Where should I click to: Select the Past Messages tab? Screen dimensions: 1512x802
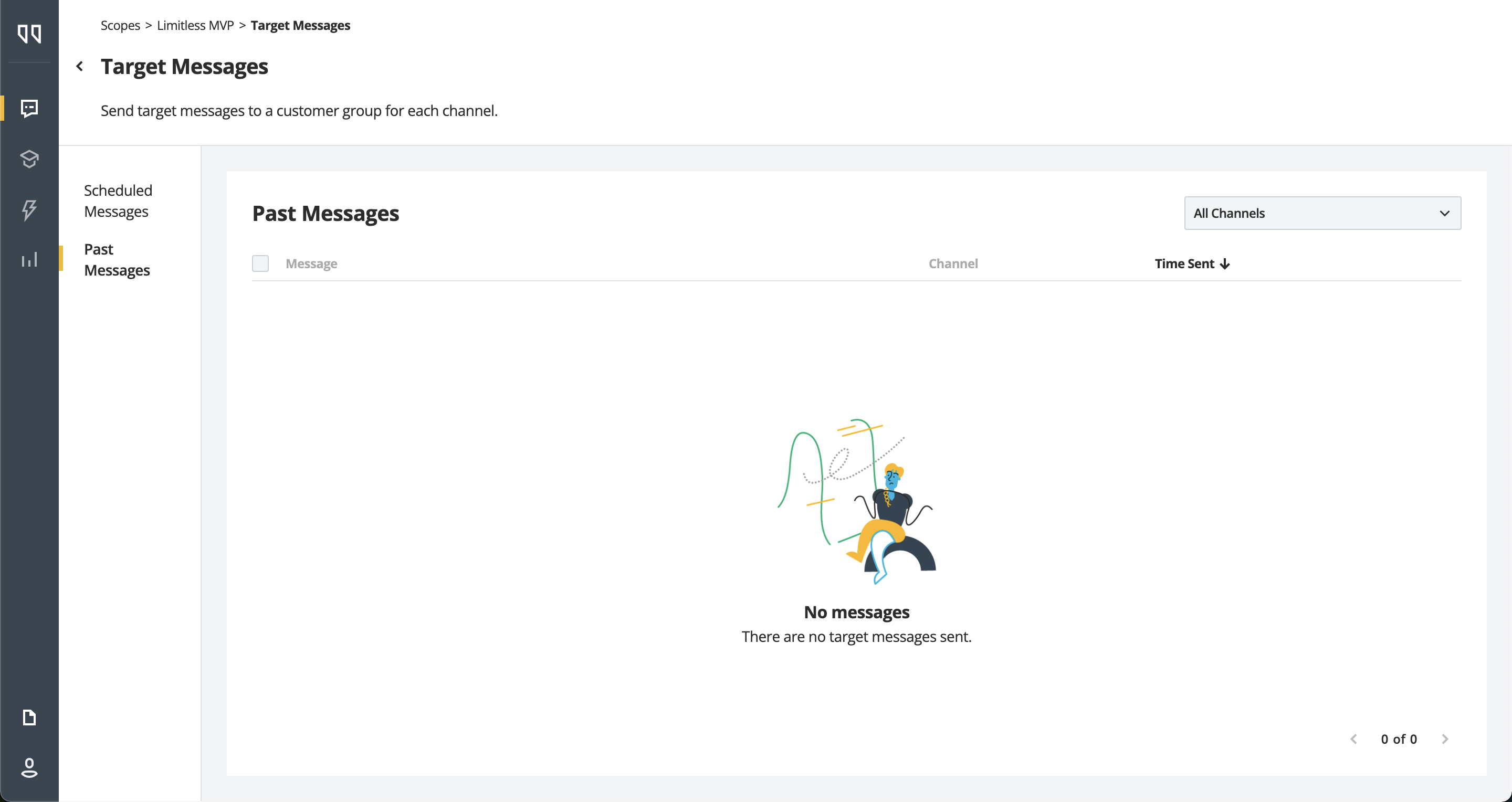(117, 259)
